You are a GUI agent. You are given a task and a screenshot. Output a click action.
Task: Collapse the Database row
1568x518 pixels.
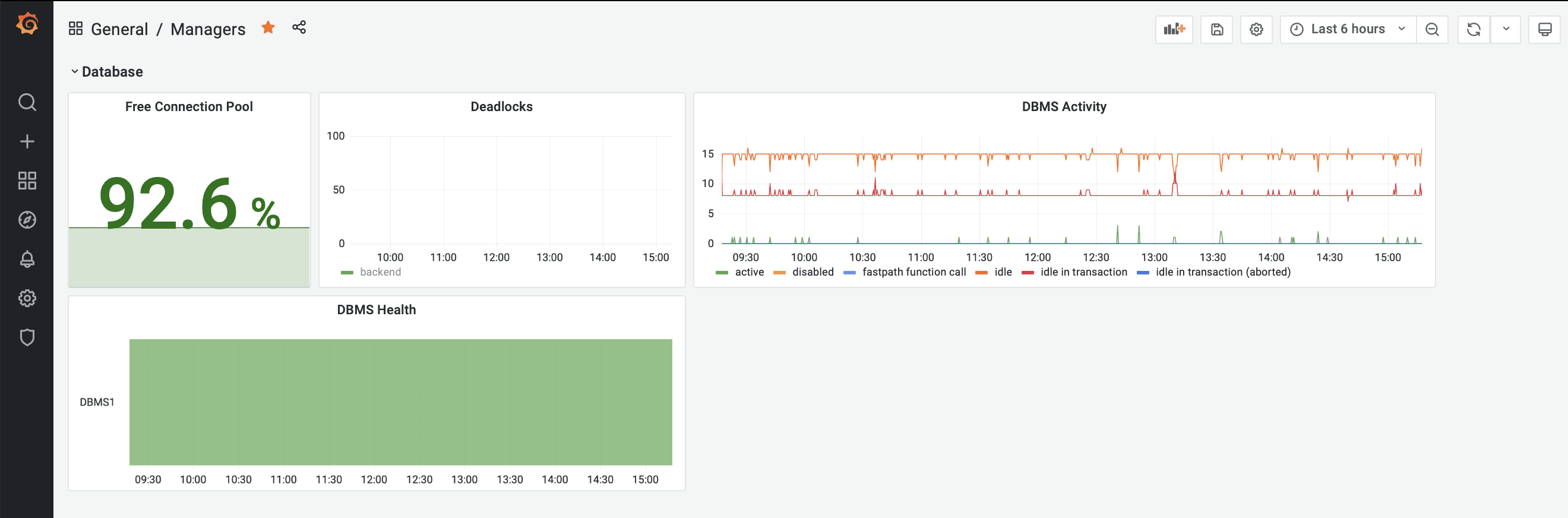106,72
